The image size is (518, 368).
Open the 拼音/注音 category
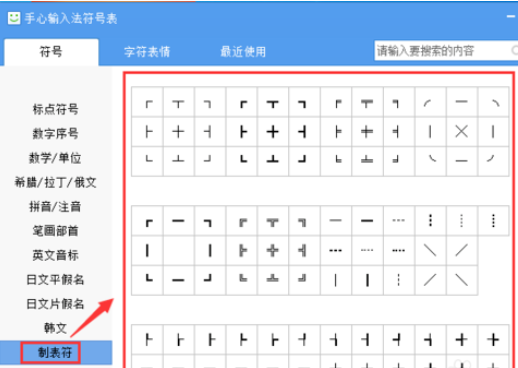55,207
